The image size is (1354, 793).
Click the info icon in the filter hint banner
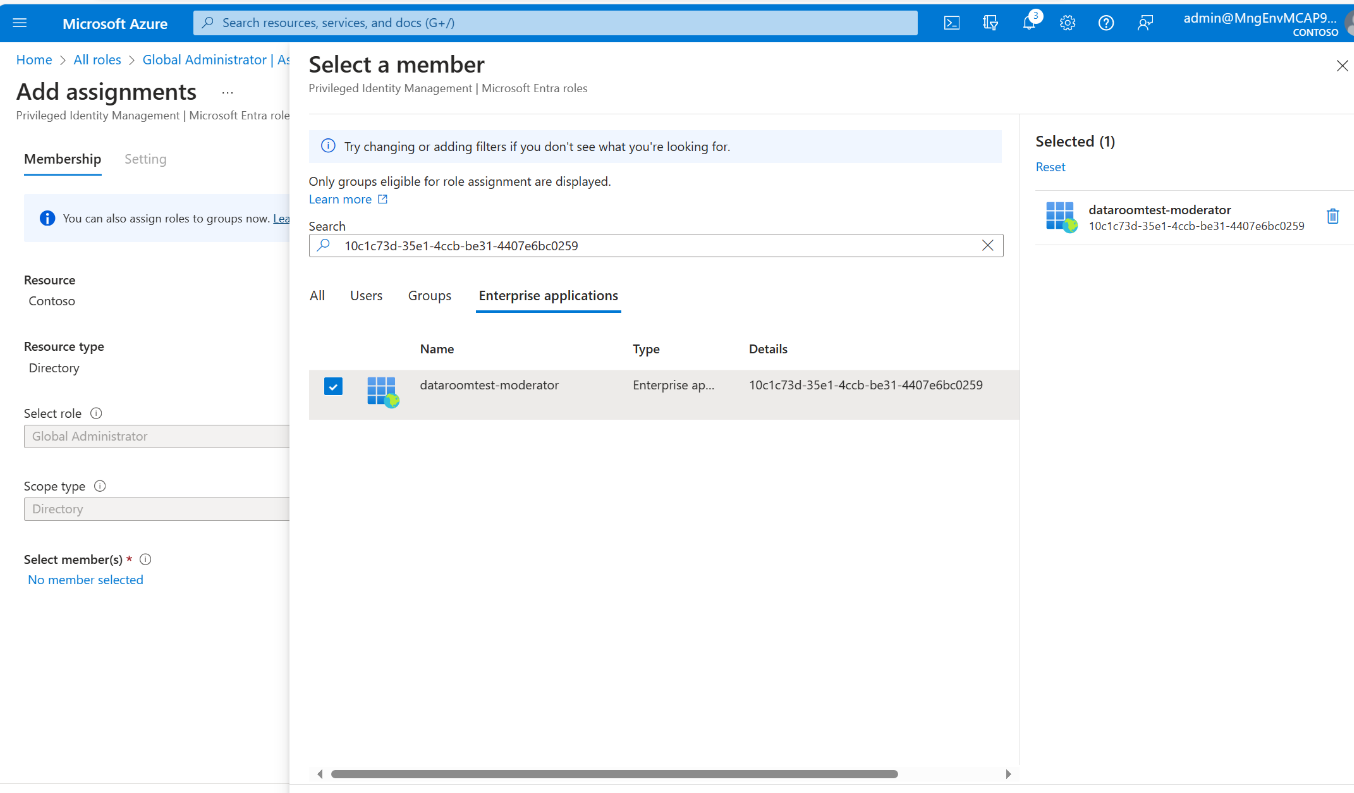point(328,146)
